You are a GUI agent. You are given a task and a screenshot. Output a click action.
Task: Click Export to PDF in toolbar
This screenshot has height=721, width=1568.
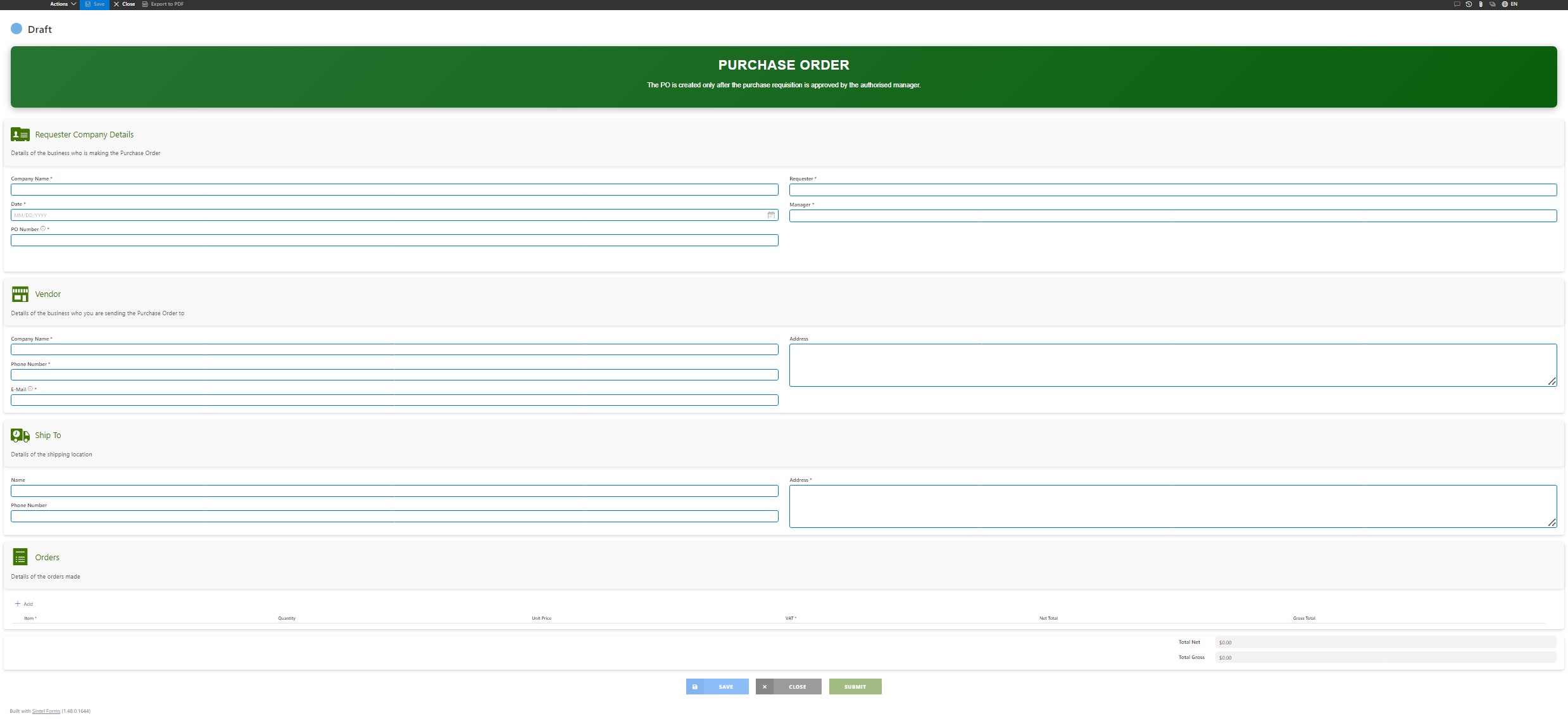(x=163, y=4)
